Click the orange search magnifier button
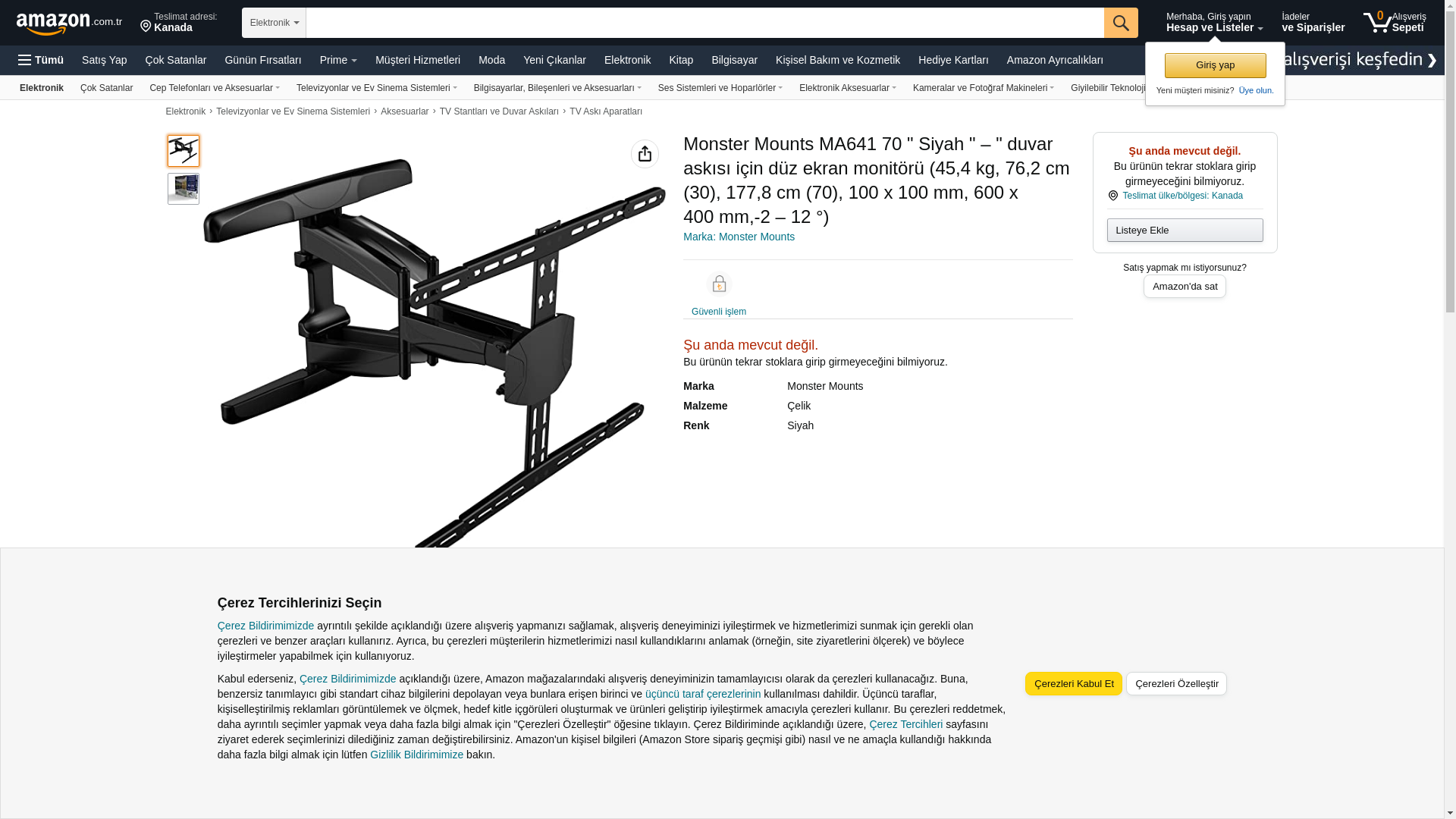 (x=1121, y=23)
